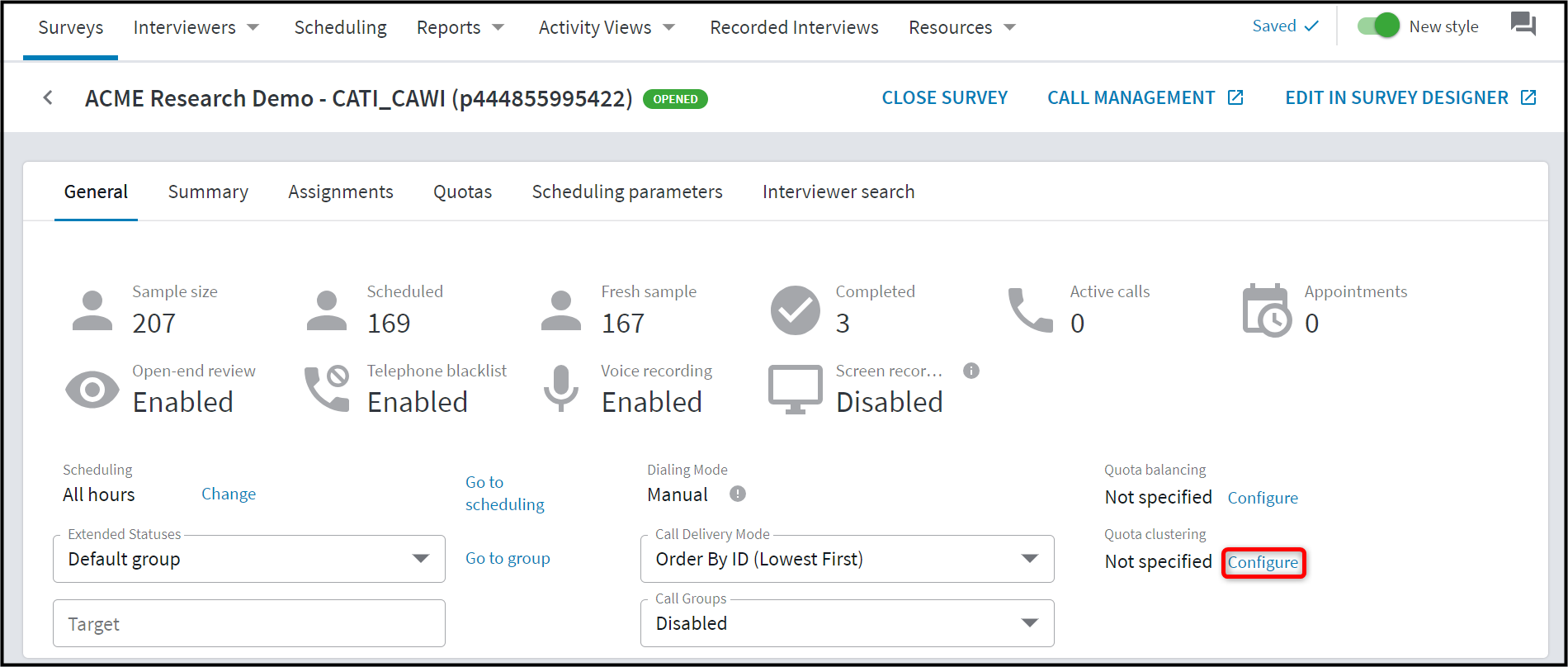Open the Surveys top menu
The height and width of the screenshot is (667, 1568).
pos(71,27)
